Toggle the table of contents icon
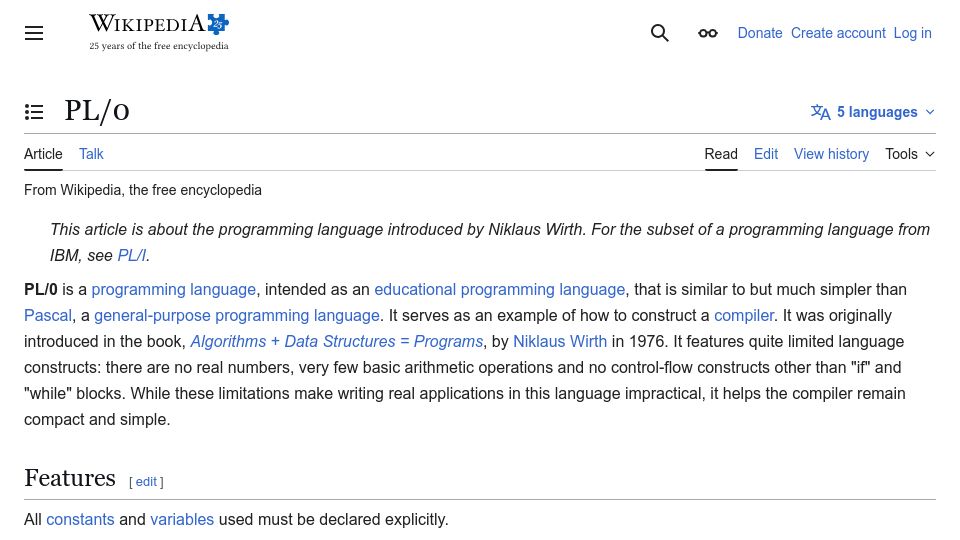960x540 pixels. [x=34, y=112]
